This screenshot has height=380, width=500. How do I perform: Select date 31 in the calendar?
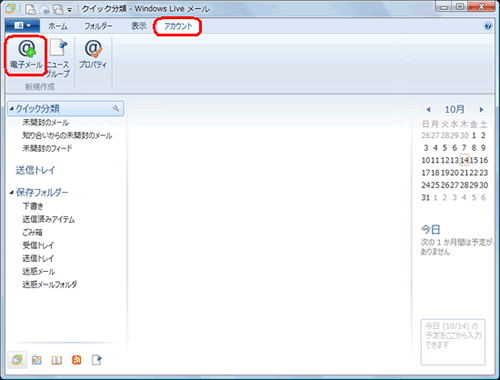click(x=426, y=198)
